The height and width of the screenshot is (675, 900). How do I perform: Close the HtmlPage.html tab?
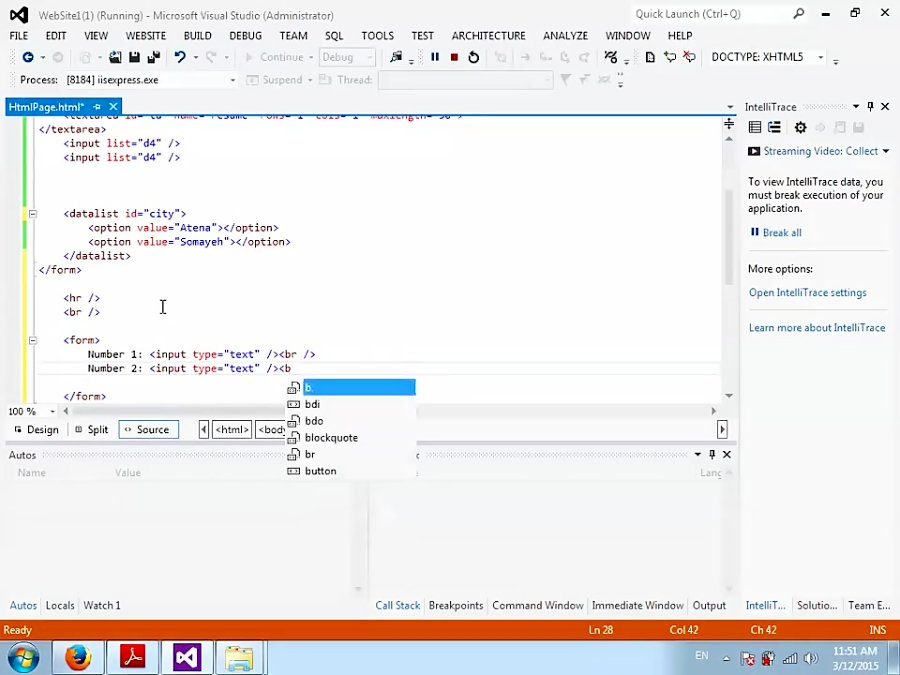tap(113, 107)
